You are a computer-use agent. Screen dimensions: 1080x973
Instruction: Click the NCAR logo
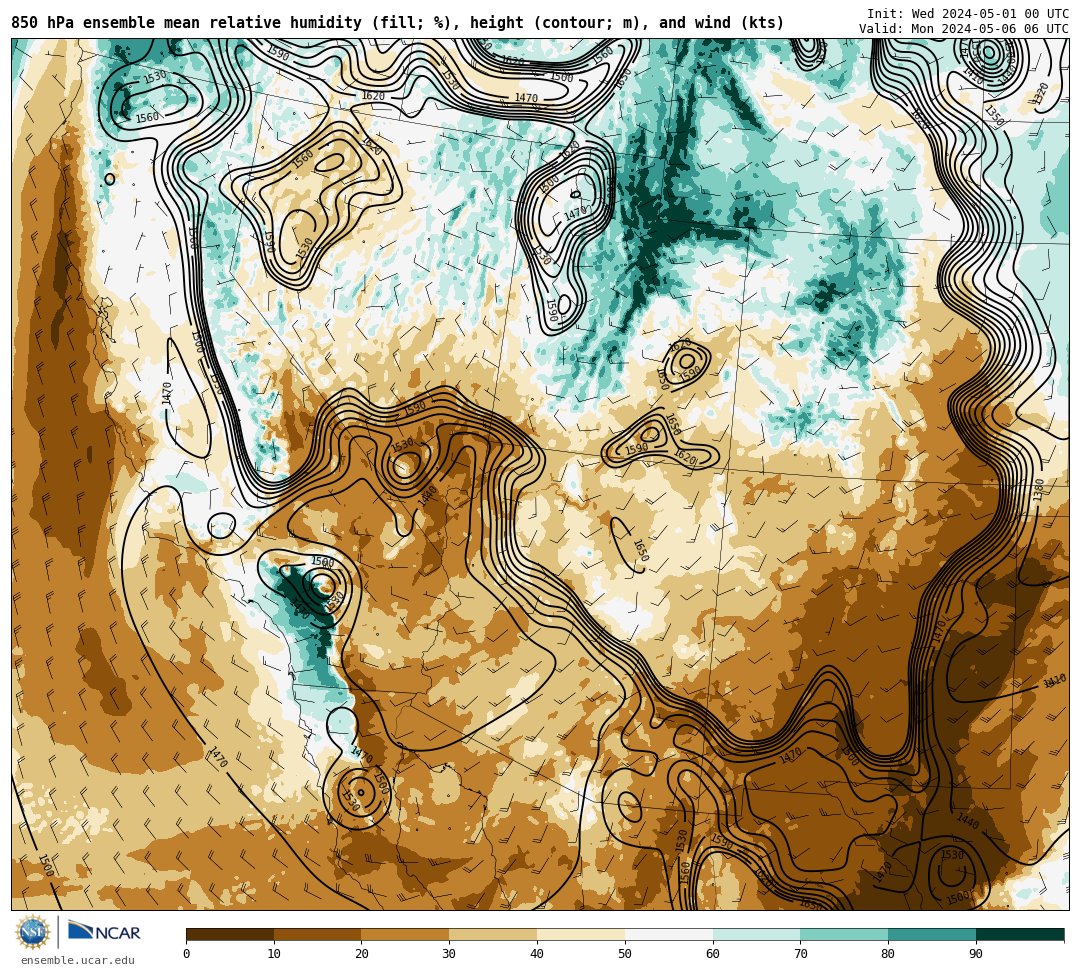[x=104, y=932]
